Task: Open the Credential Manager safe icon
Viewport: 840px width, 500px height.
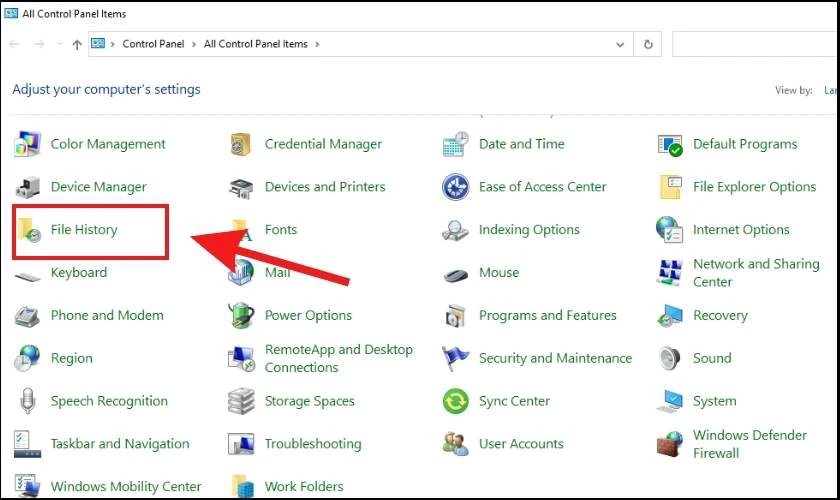Action: 241,144
